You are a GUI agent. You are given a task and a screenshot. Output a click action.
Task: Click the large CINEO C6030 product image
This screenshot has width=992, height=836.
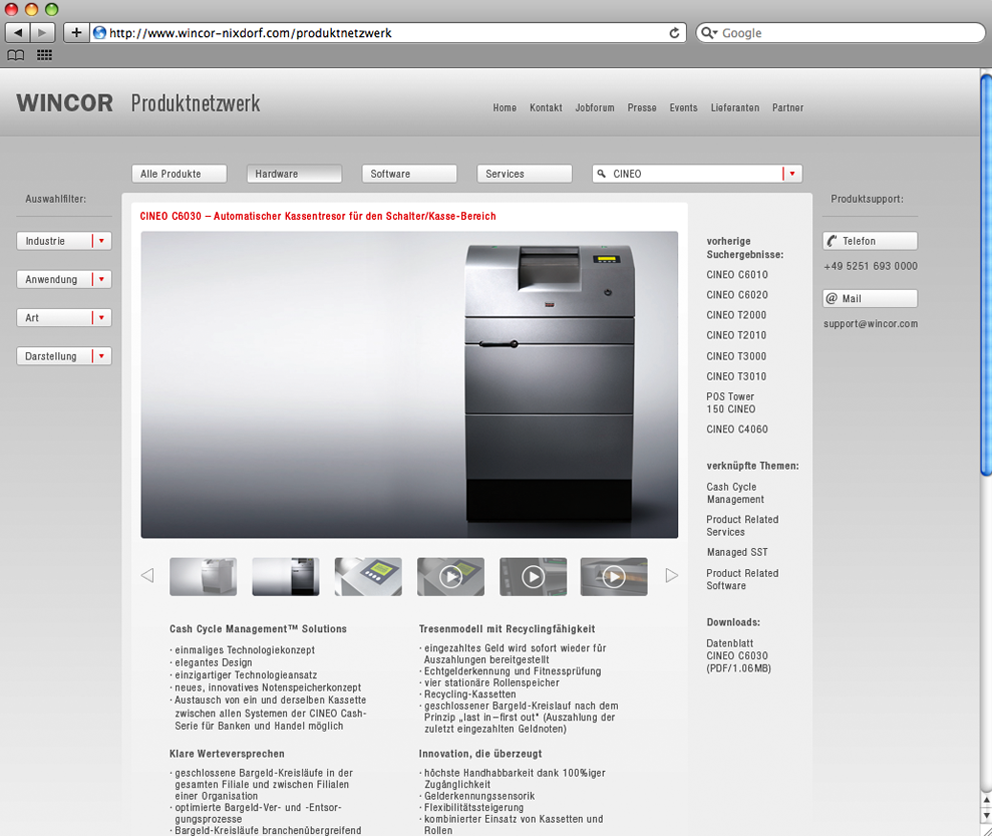coord(409,385)
